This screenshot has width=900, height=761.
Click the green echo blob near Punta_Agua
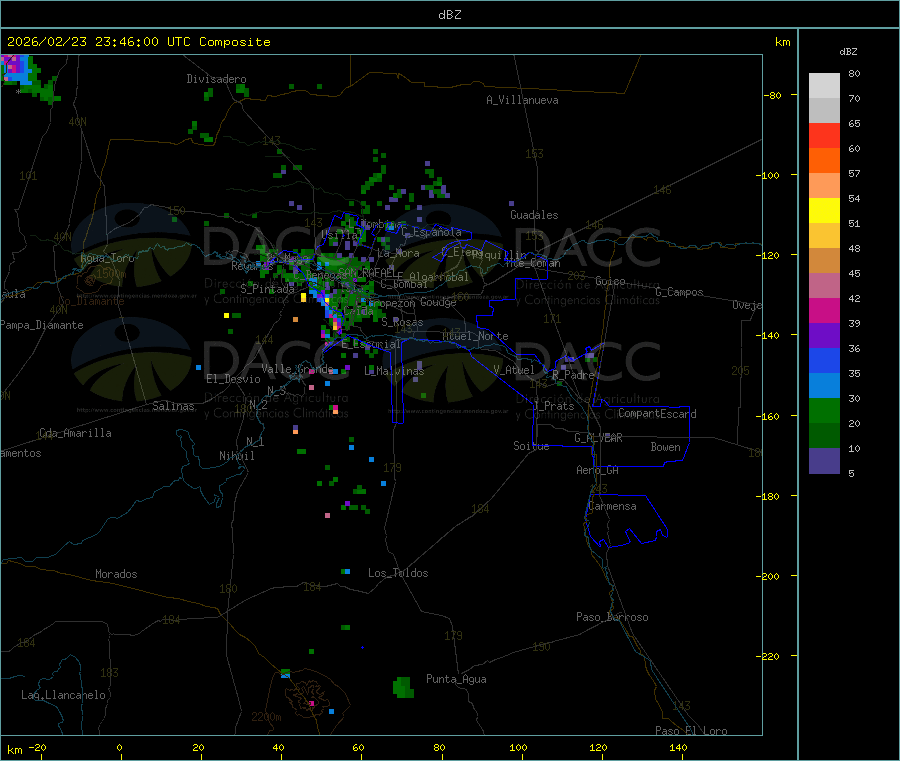[404, 688]
